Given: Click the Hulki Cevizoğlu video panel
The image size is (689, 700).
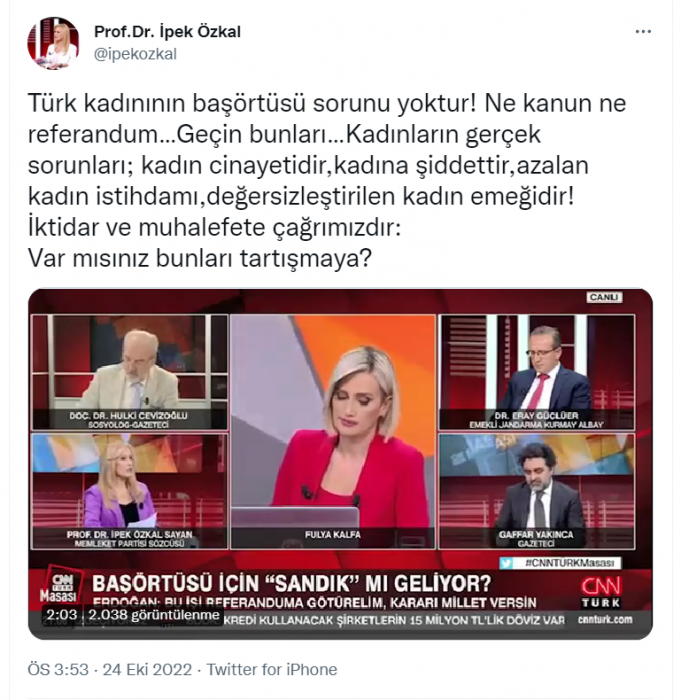Looking at the screenshot, I should click(130, 372).
